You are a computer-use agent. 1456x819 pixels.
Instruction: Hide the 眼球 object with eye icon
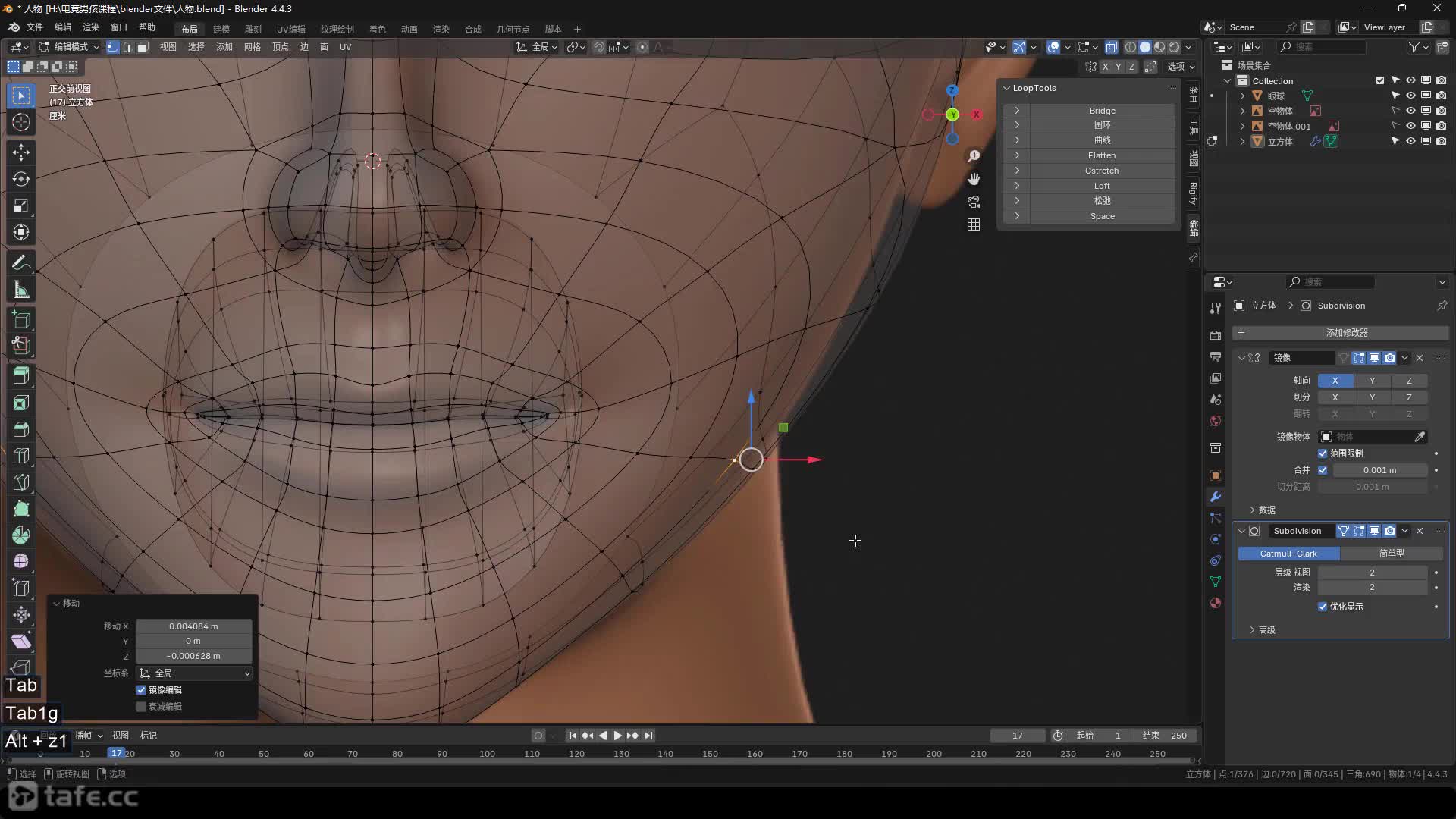[1410, 96]
